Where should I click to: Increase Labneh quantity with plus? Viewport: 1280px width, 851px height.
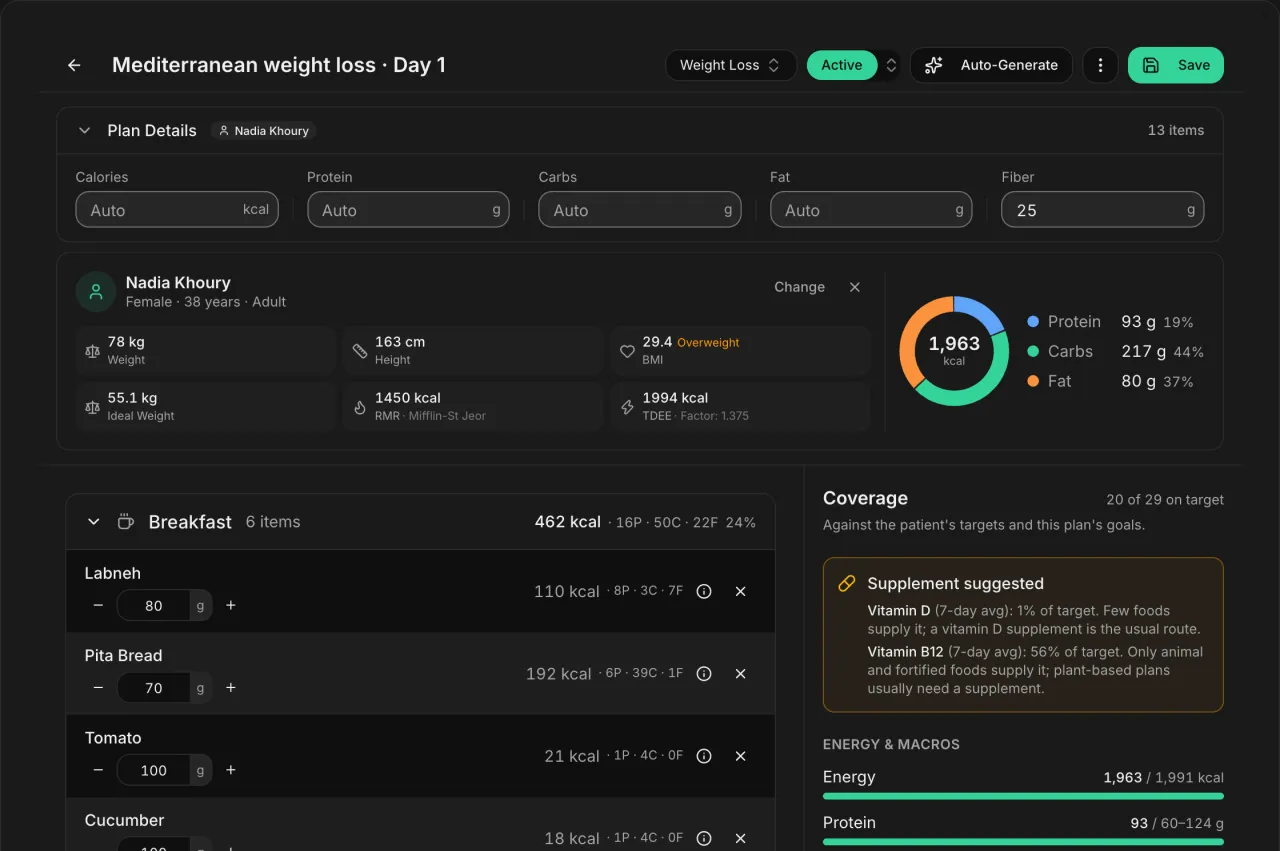231,605
